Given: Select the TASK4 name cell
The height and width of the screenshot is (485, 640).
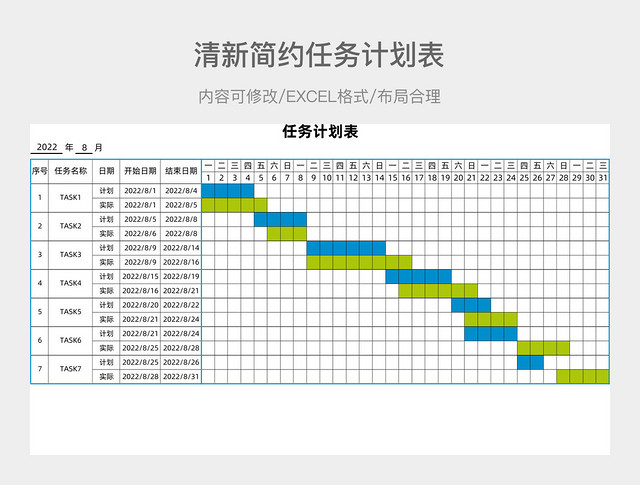Looking at the screenshot, I should 71,283.
